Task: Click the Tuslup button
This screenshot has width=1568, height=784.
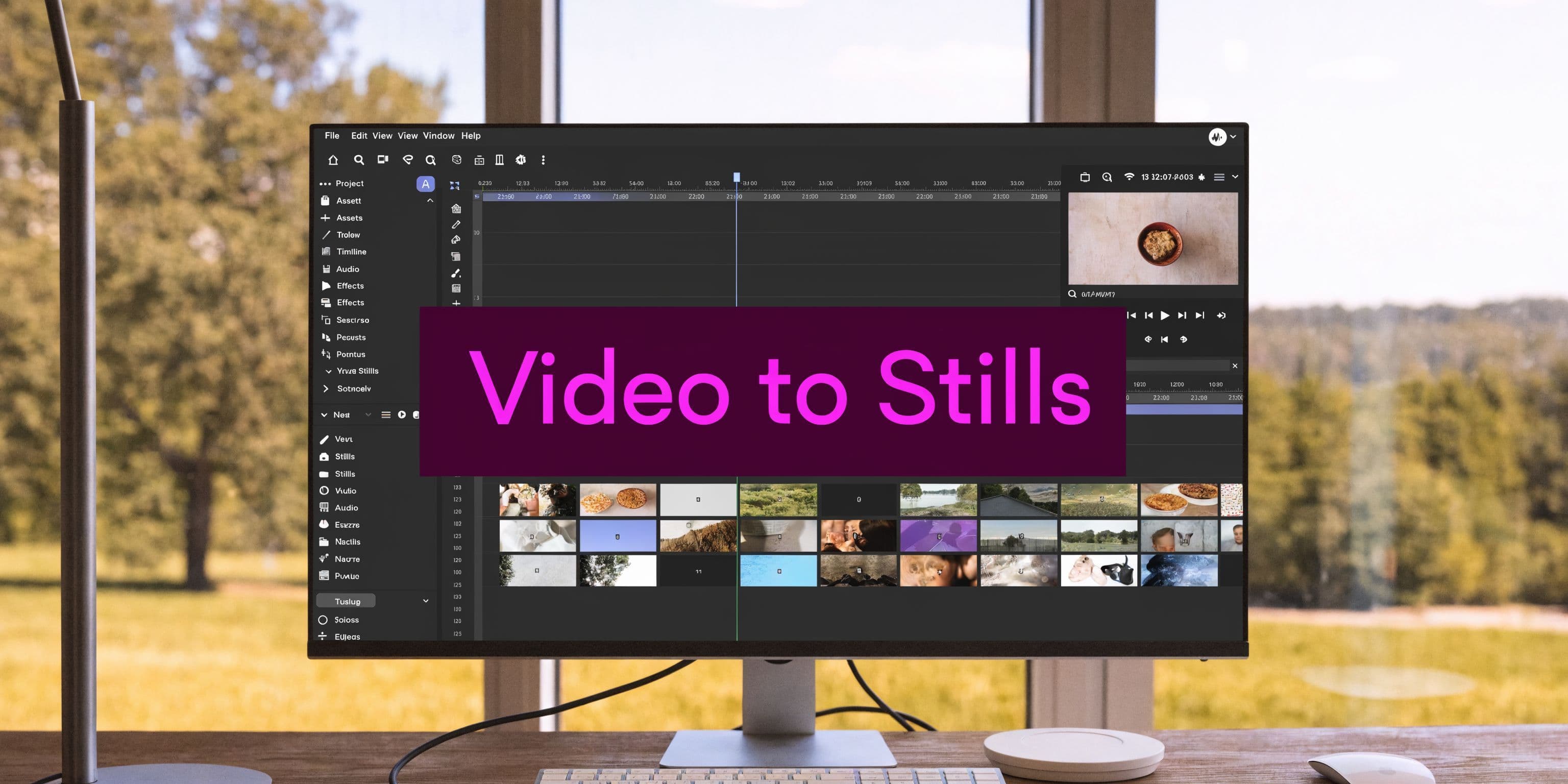Action: pyautogui.click(x=346, y=601)
